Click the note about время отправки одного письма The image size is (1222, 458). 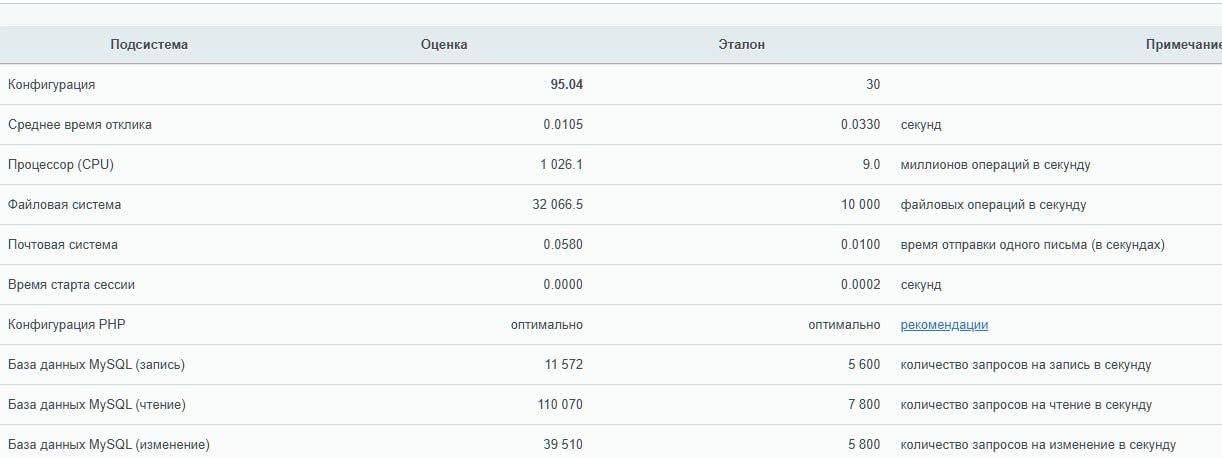[x=1032, y=245]
